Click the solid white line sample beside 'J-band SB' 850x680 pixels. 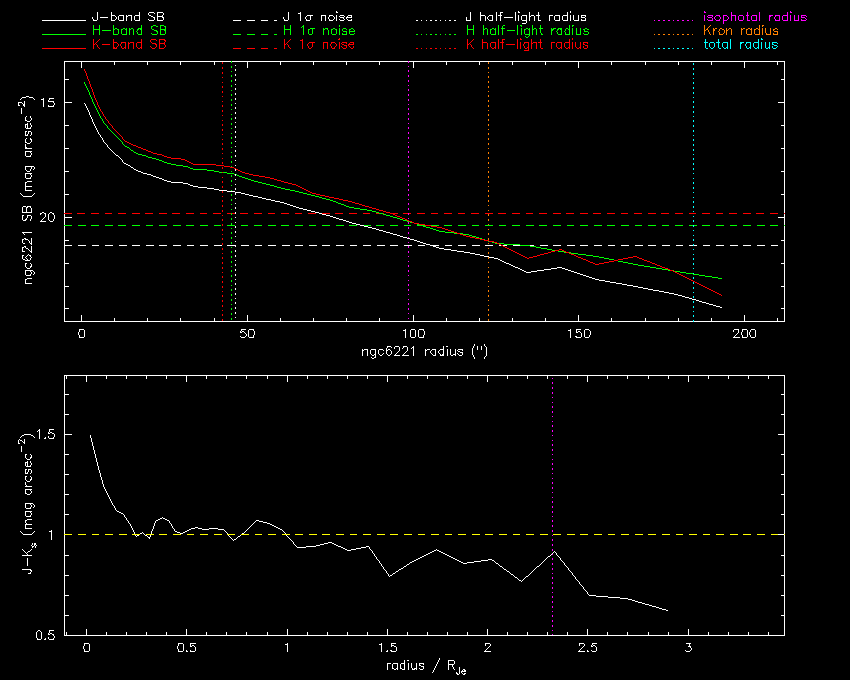[64, 20]
